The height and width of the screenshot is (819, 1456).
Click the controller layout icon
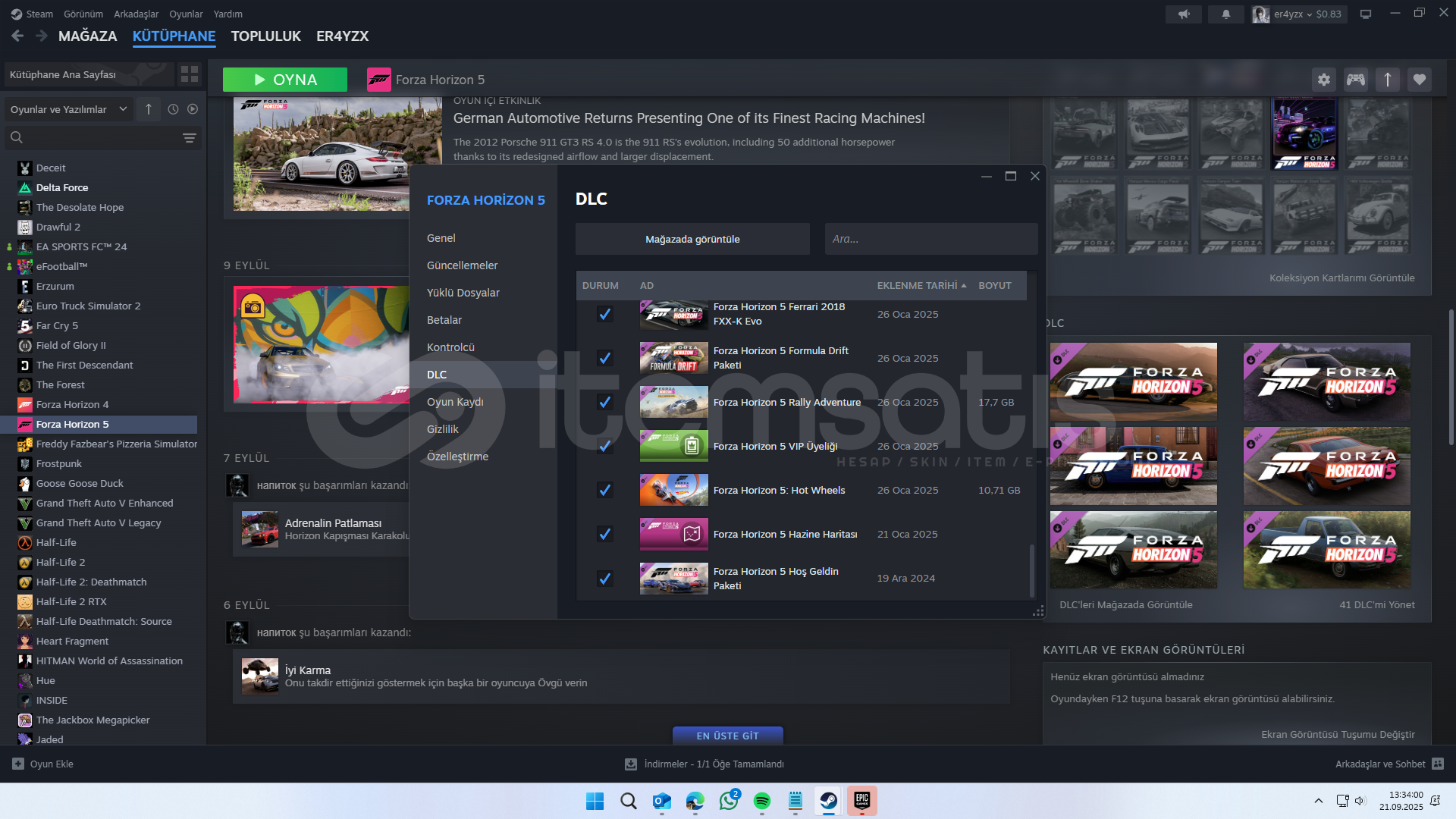tap(1355, 80)
